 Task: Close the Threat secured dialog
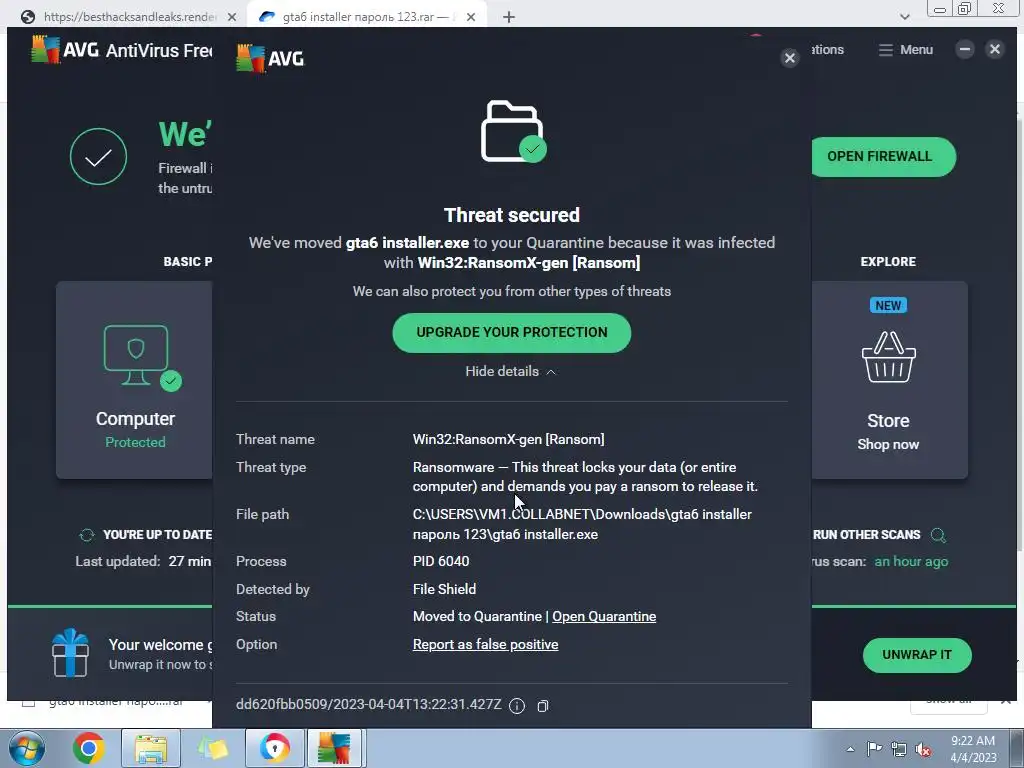(x=790, y=58)
